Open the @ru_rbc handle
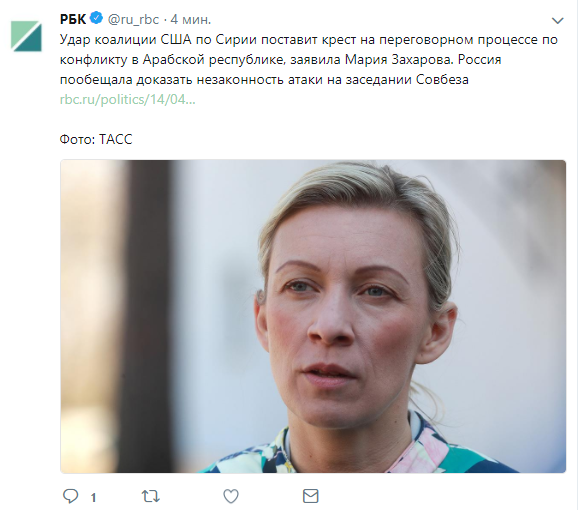The height and width of the screenshot is (510, 578). (x=133, y=19)
